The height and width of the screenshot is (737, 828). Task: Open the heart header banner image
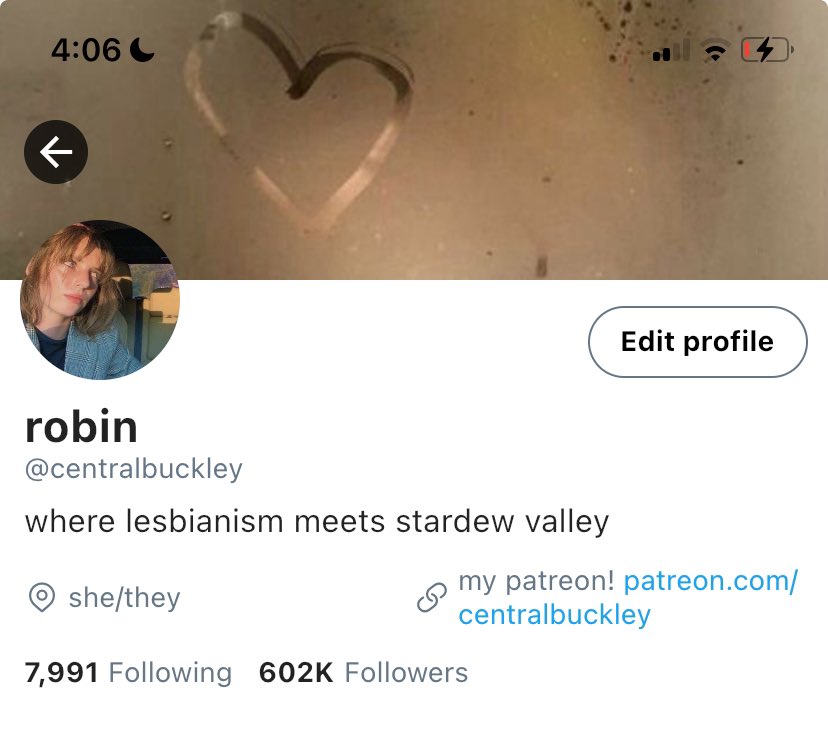click(x=414, y=140)
